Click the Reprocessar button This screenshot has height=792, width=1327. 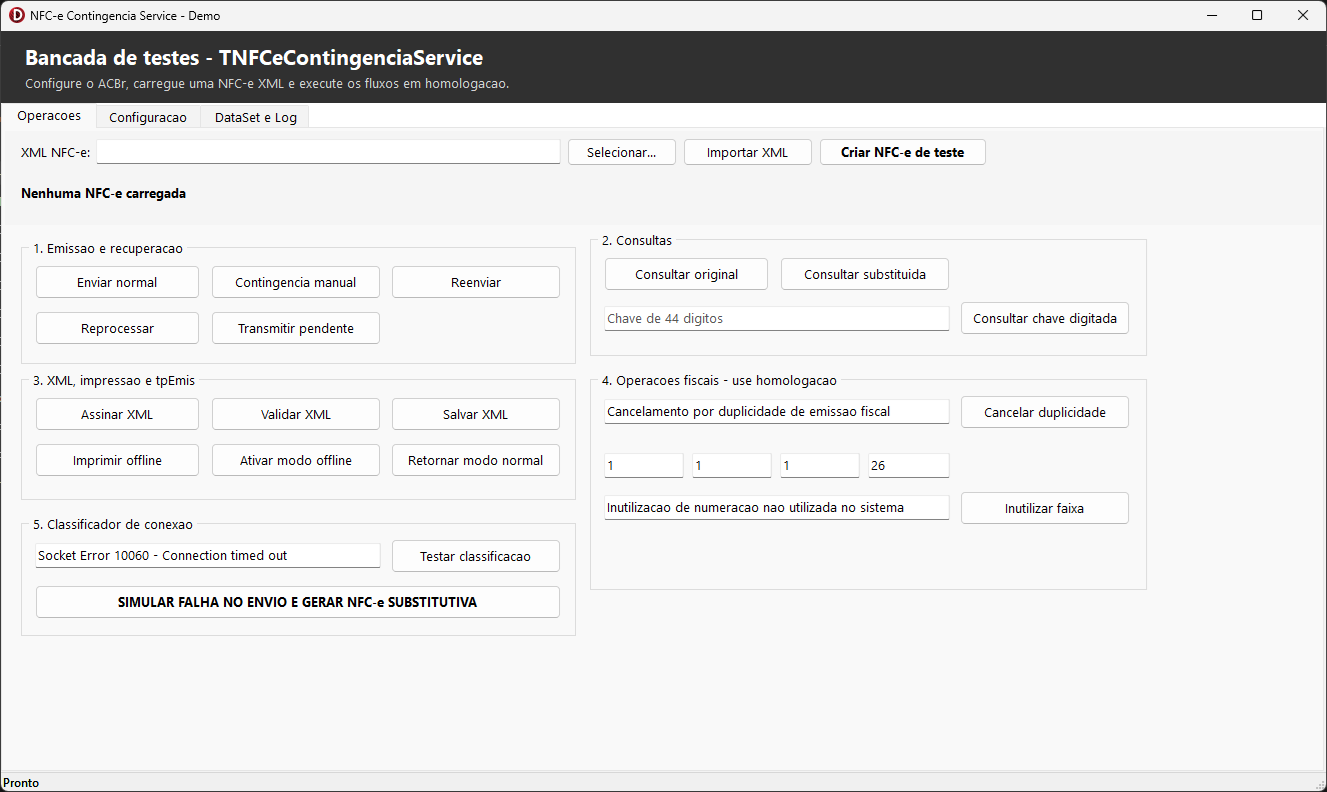coord(117,328)
